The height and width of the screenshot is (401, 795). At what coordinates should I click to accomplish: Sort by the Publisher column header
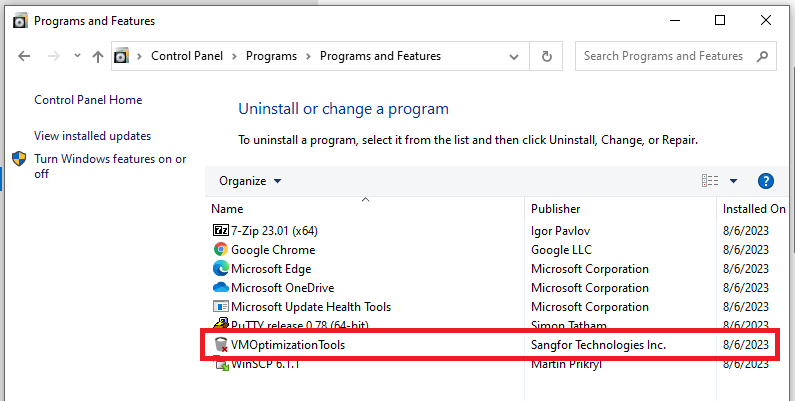pyautogui.click(x=556, y=209)
